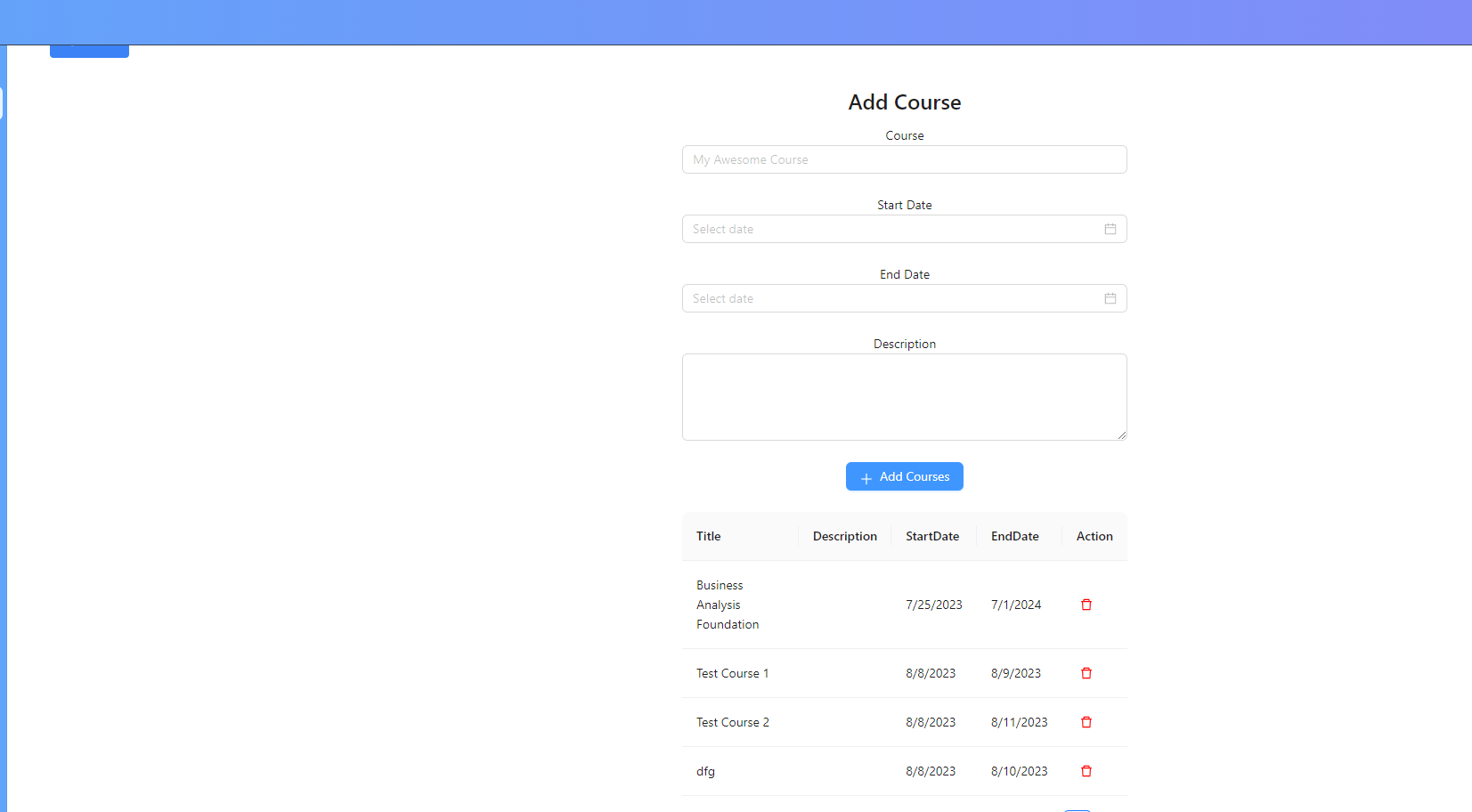Click inside the Description text area
This screenshot has height=812, width=1472.
pyautogui.click(x=904, y=397)
